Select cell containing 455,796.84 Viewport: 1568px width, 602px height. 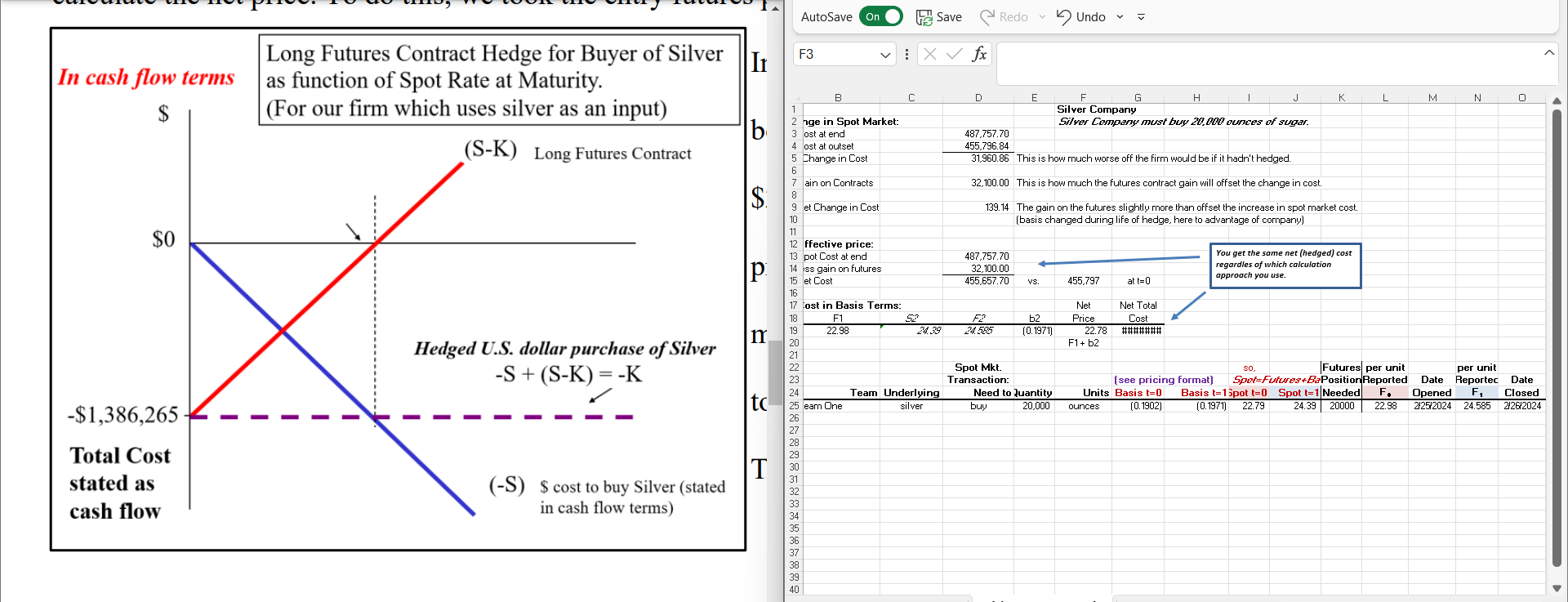[x=978, y=146]
